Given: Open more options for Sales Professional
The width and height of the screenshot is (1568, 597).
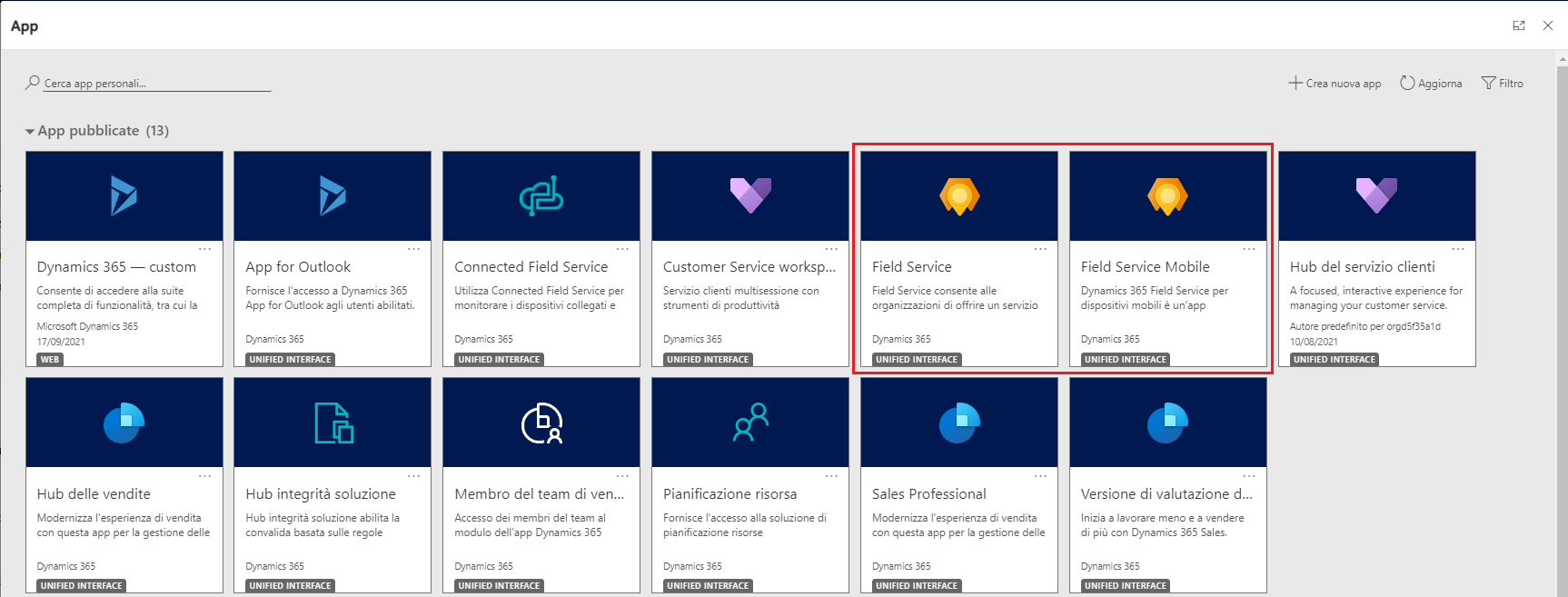Looking at the screenshot, I should [1041, 476].
